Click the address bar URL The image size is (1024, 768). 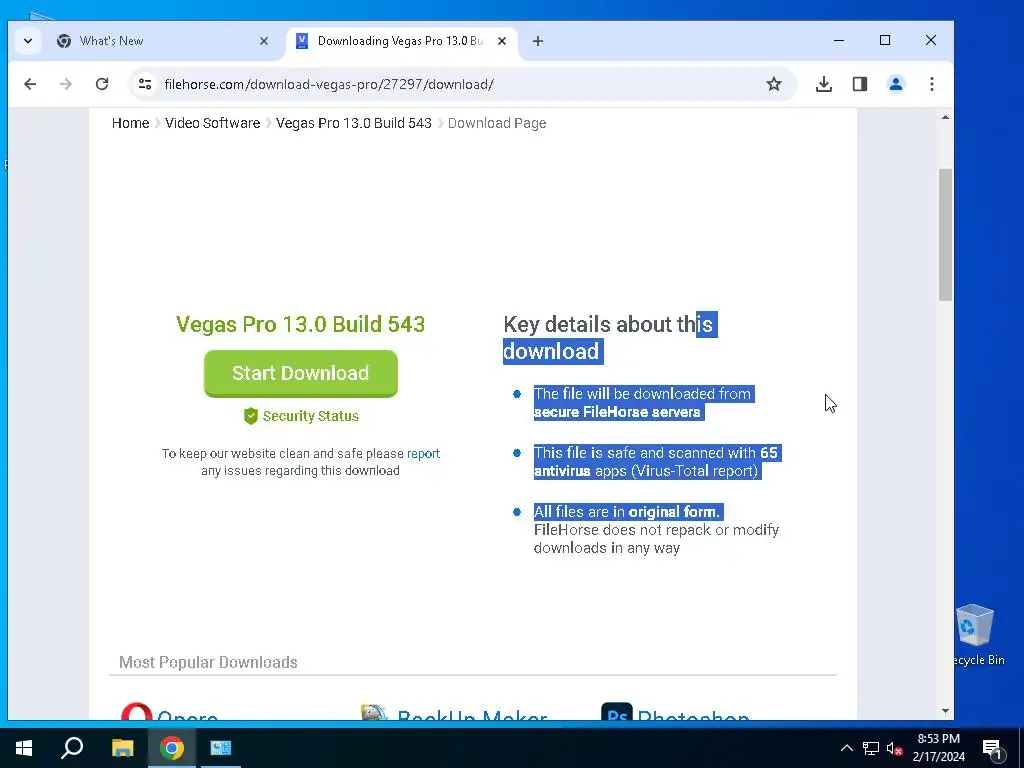329,84
